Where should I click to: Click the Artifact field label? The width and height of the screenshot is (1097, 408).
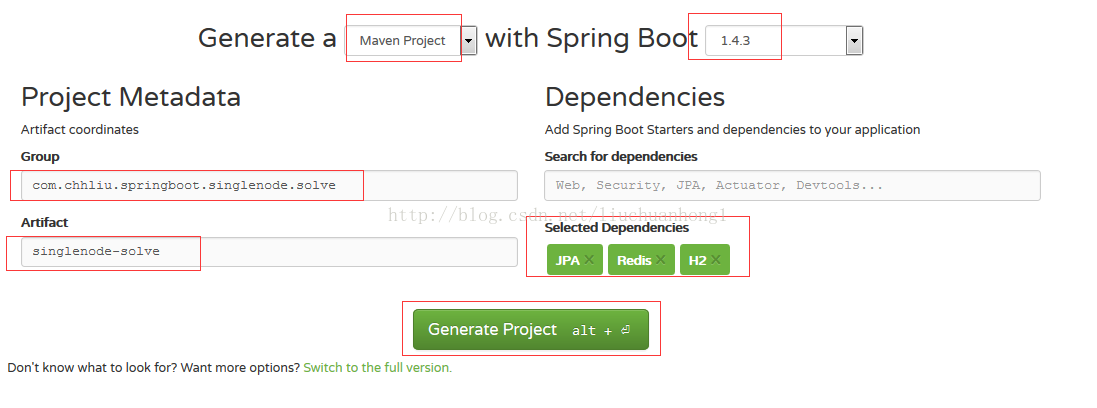coord(45,223)
